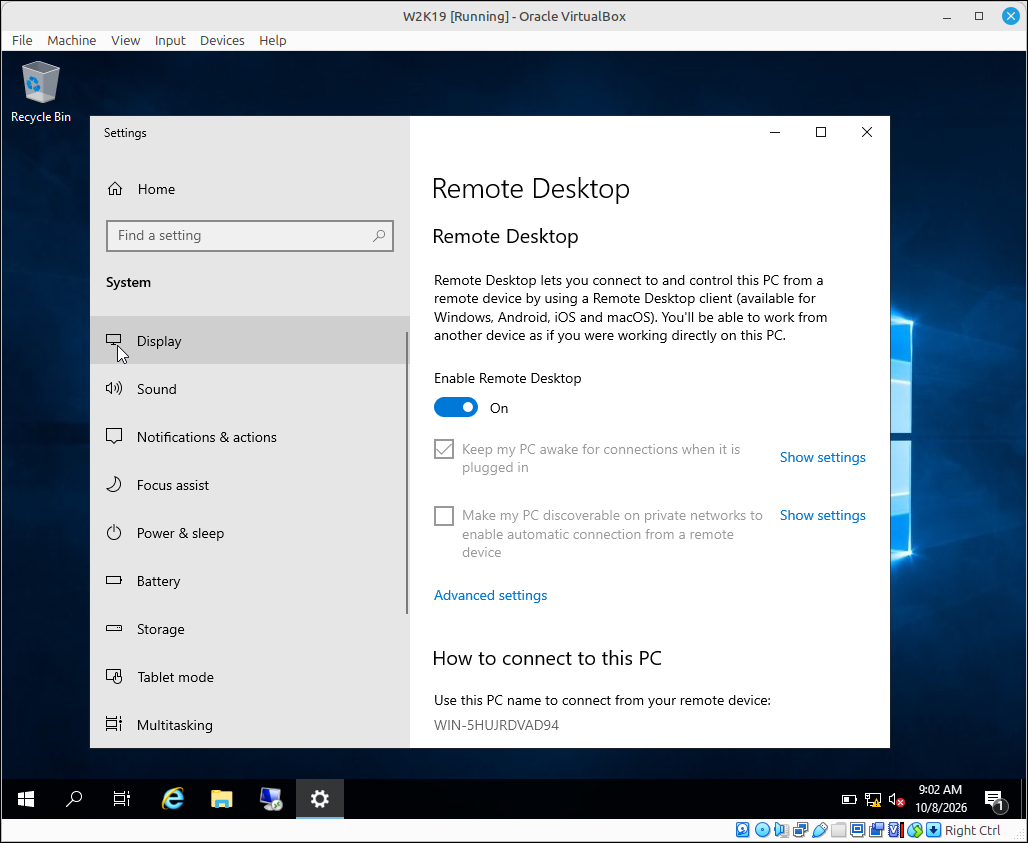Click the VirtualBox network adapters status icon
This screenshot has width=1028, height=843.
tap(801, 830)
